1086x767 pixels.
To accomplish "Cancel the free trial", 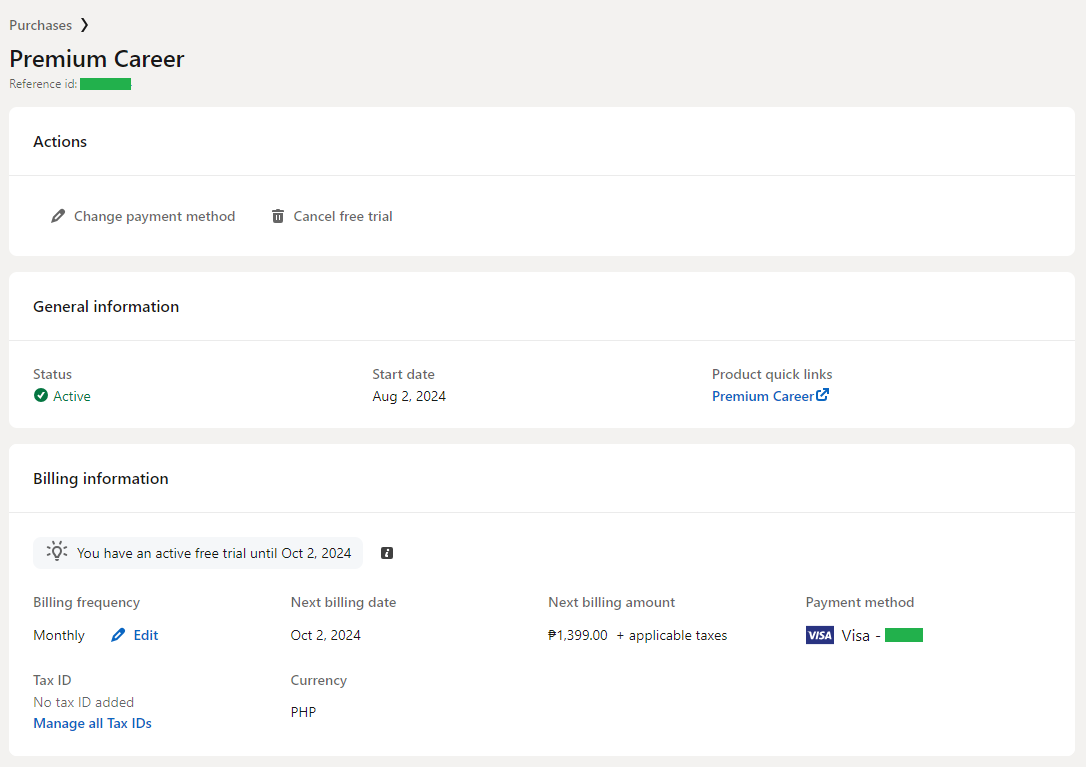I will [332, 216].
